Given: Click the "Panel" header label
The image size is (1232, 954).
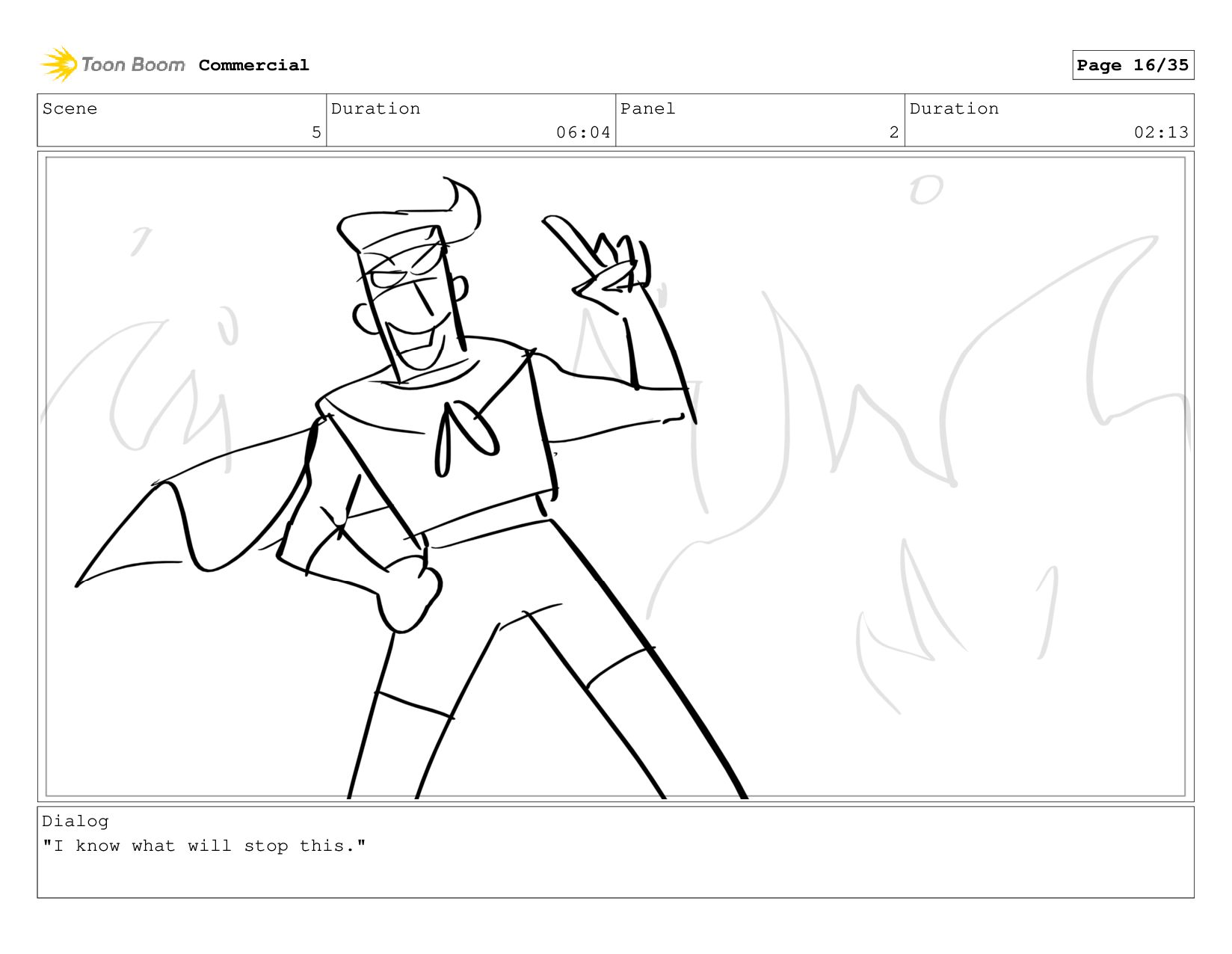Looking at the screenshot, I should 647,108.
